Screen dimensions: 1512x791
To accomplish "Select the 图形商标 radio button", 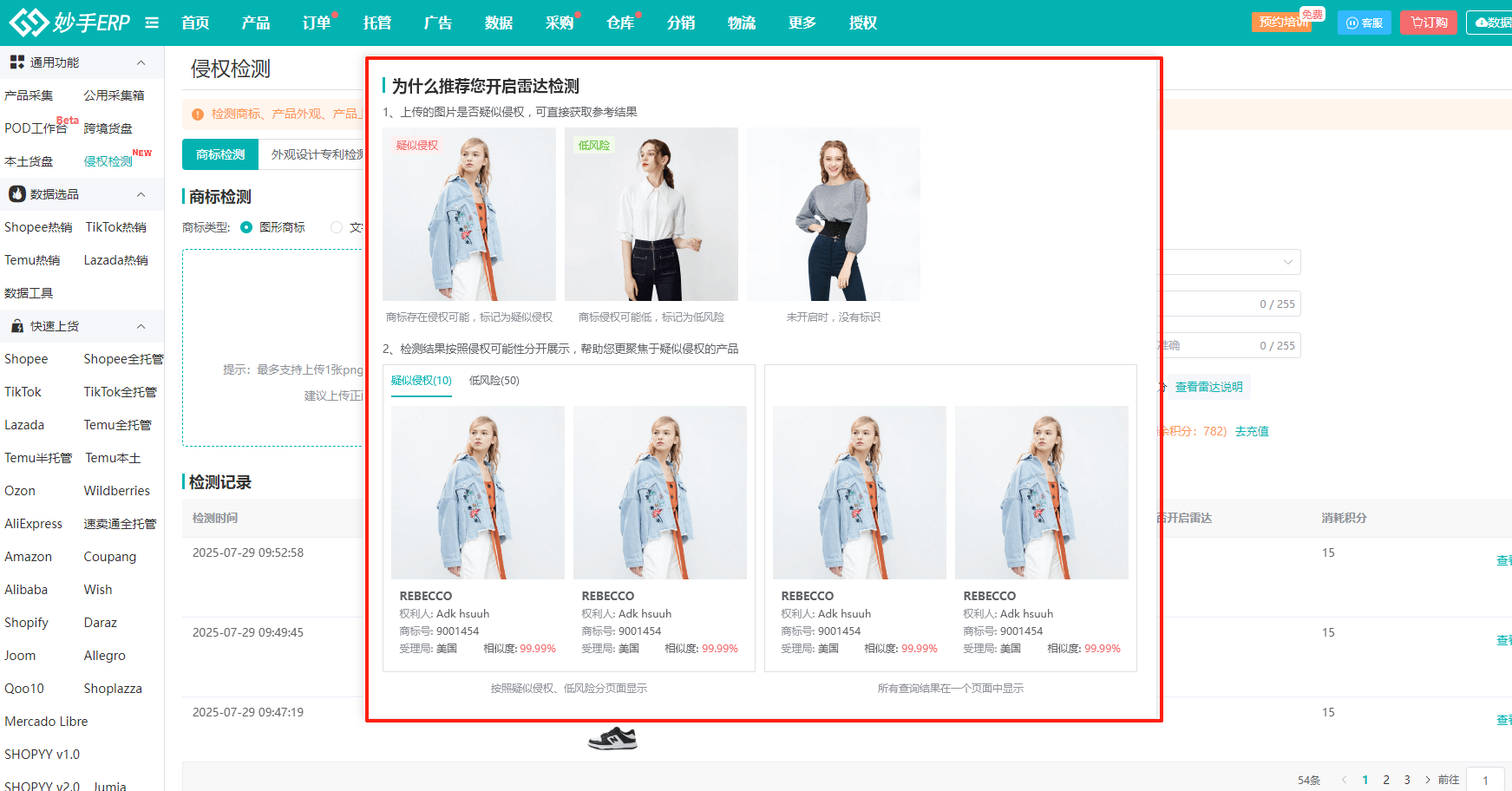I will point(246,227).
